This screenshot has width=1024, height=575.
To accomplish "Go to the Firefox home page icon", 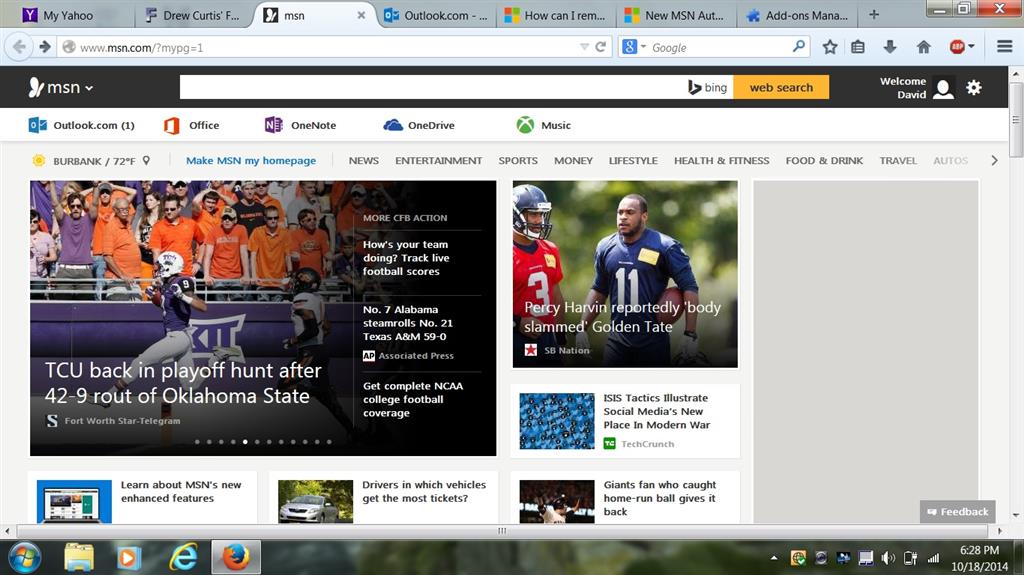I will (x=923, y=47).
